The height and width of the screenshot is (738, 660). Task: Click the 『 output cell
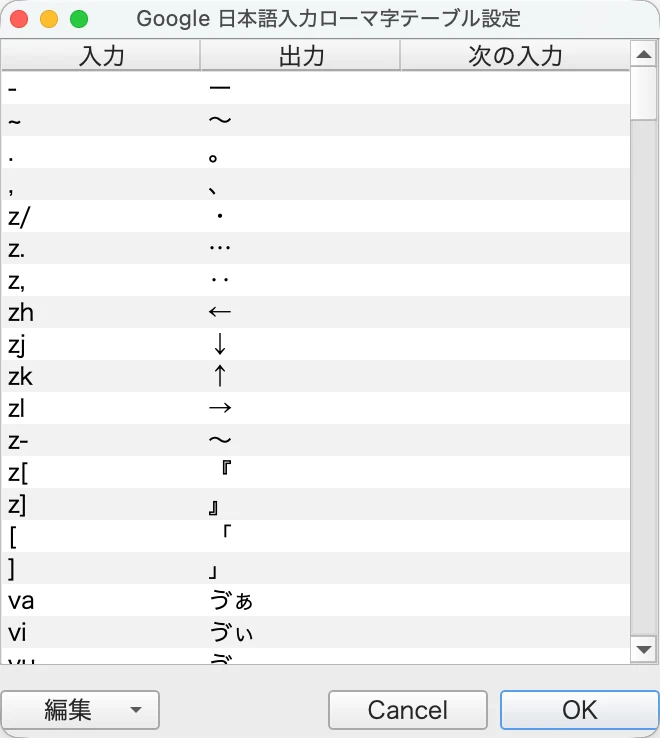(x=300, y=472)
